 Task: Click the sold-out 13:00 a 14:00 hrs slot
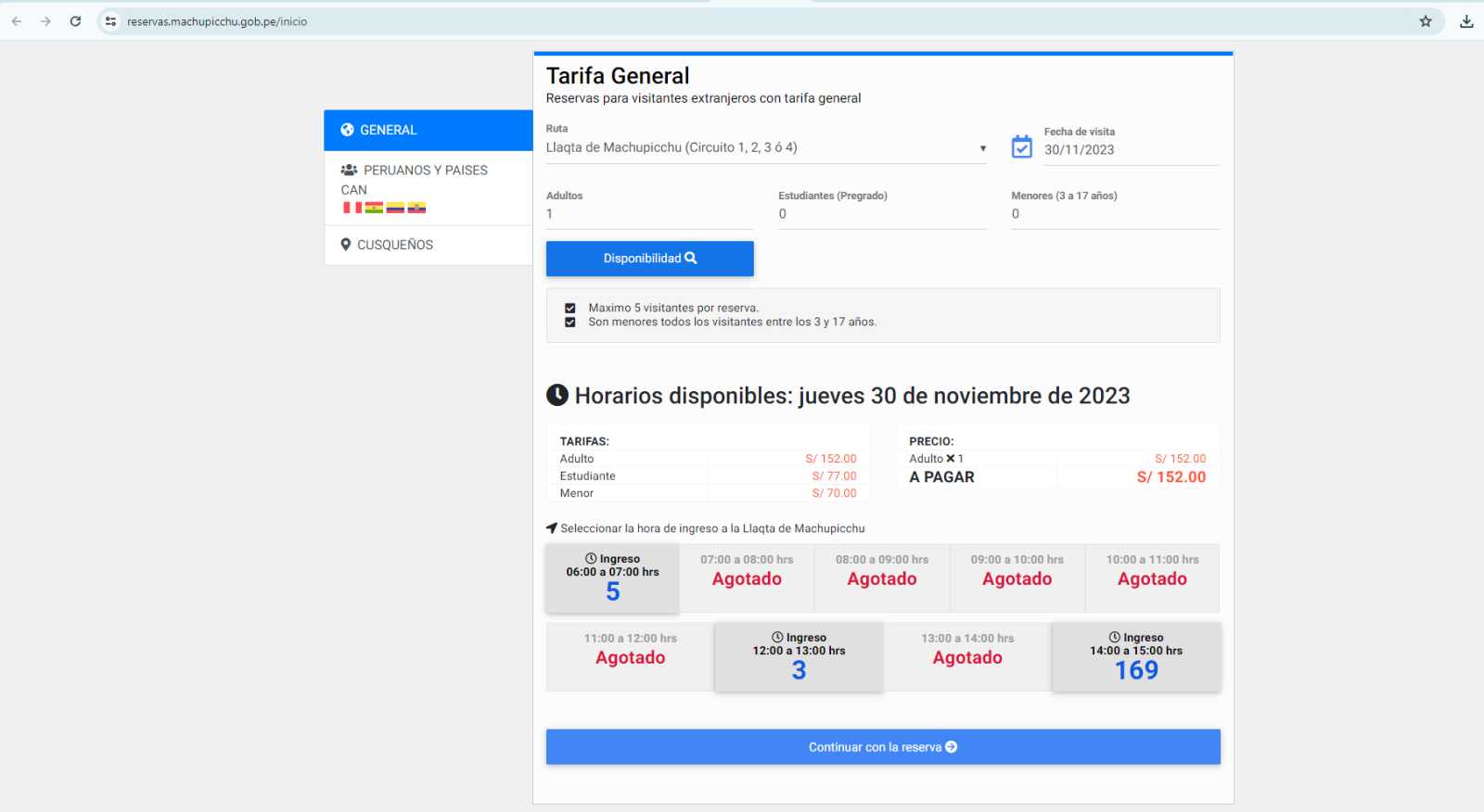point(967,657)
